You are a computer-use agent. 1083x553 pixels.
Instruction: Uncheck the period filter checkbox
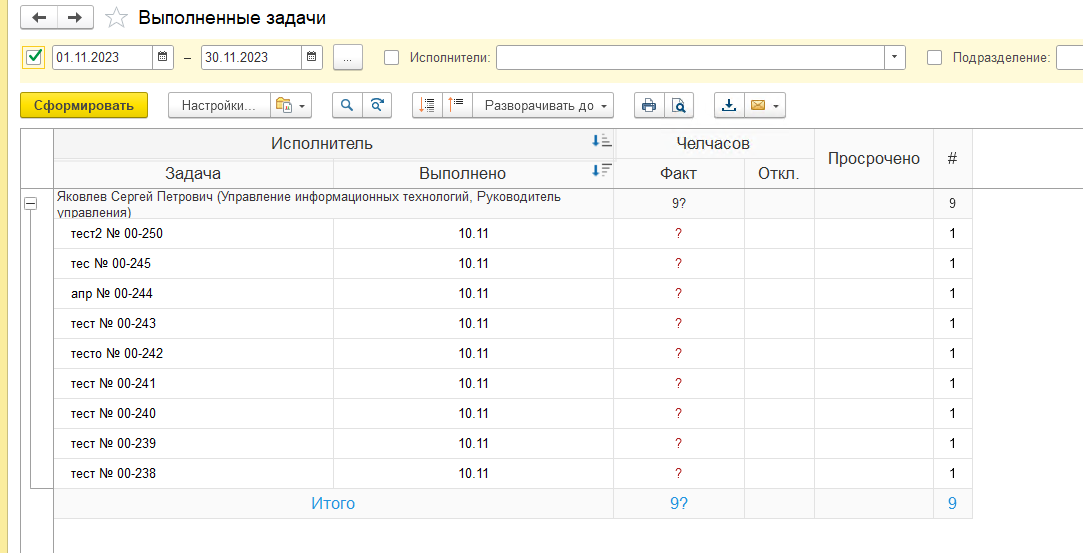[34, 57]
